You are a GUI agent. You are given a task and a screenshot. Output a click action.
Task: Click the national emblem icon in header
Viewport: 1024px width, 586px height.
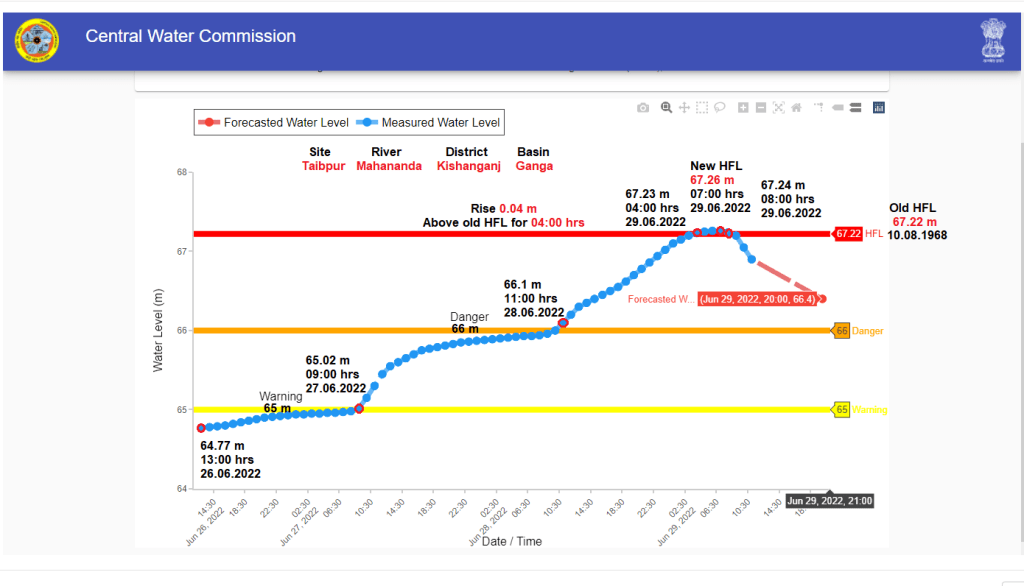[x=992, y=38]
